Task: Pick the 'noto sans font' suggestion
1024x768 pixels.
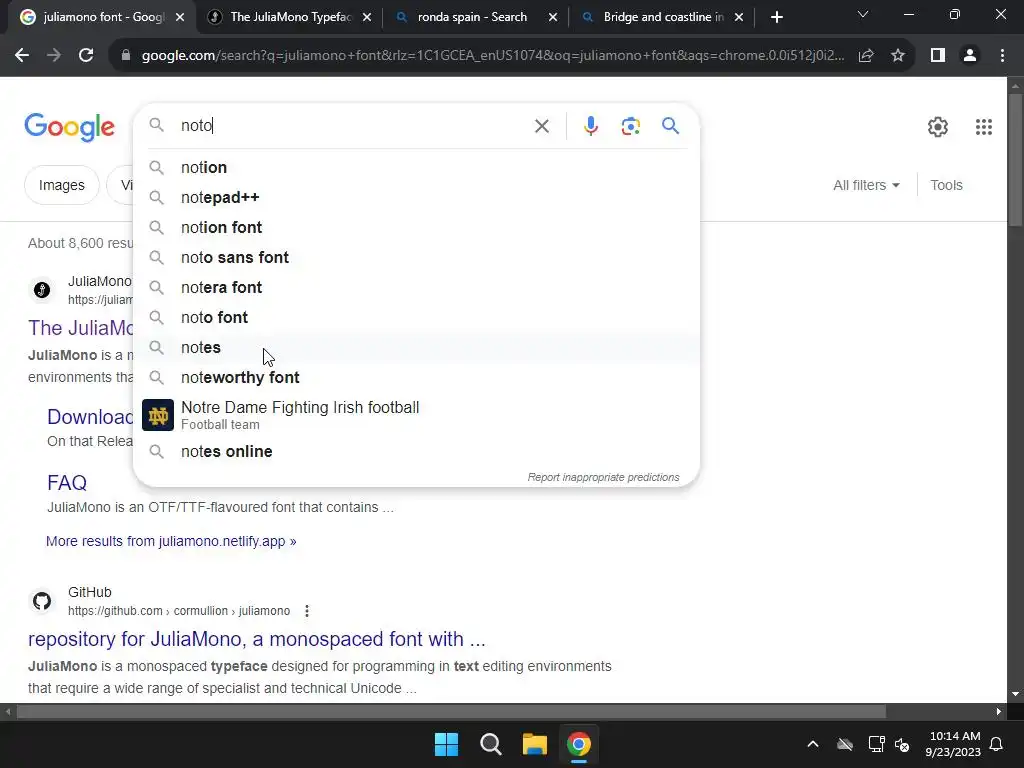Action: (417, 258)
